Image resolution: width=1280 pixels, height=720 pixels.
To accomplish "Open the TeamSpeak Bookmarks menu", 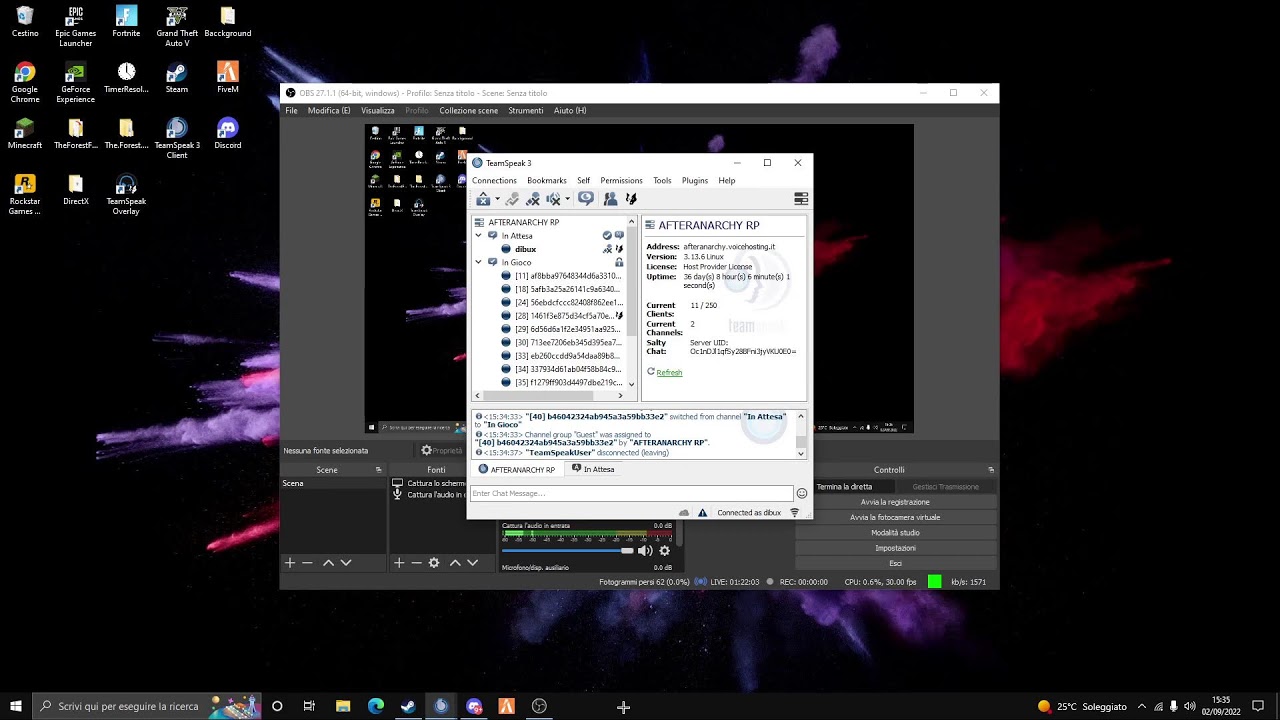I will [x=547, y=181].
